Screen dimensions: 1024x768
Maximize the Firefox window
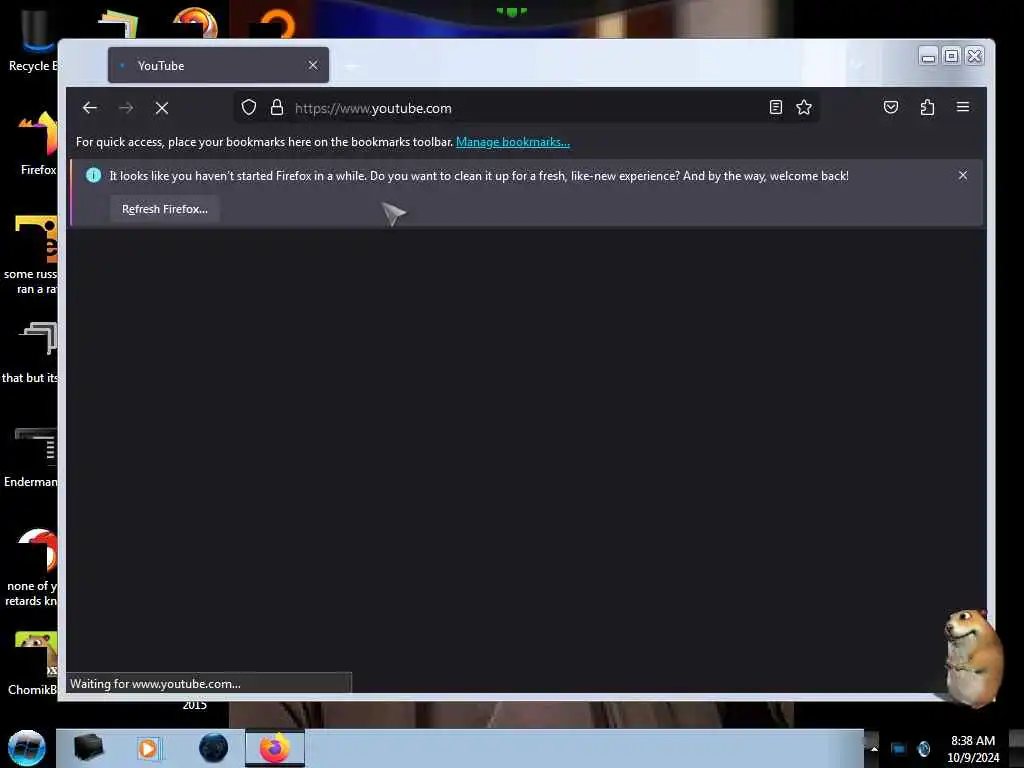952,56
